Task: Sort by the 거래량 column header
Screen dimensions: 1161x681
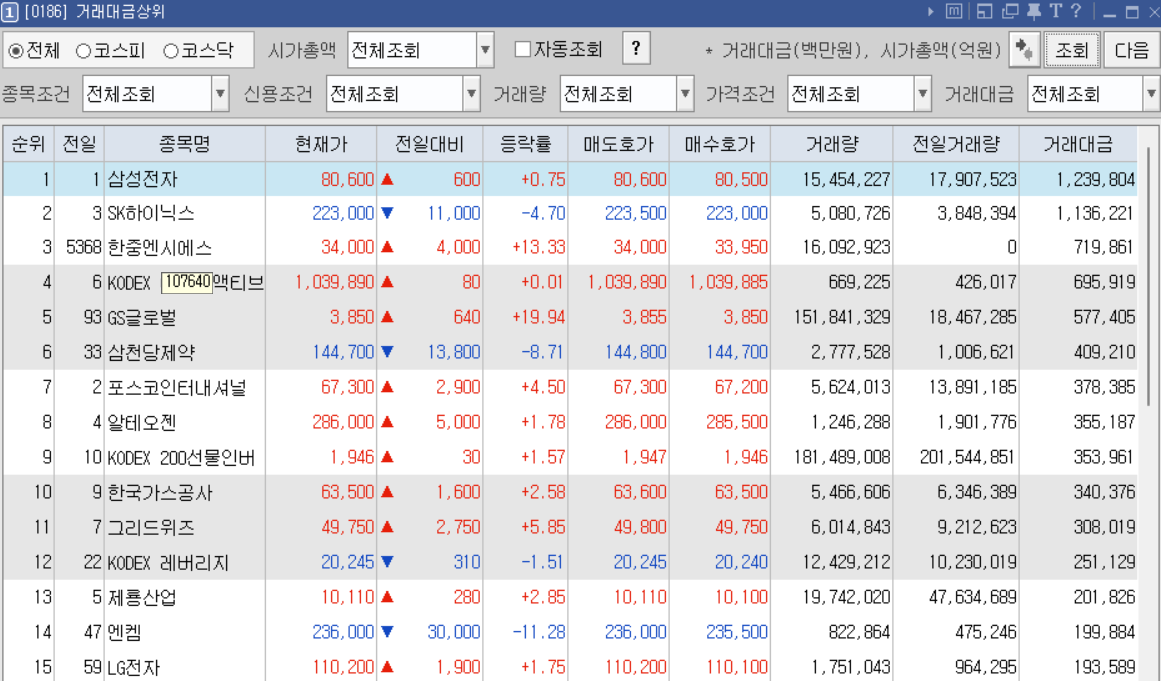Action: tap(832, 144)
